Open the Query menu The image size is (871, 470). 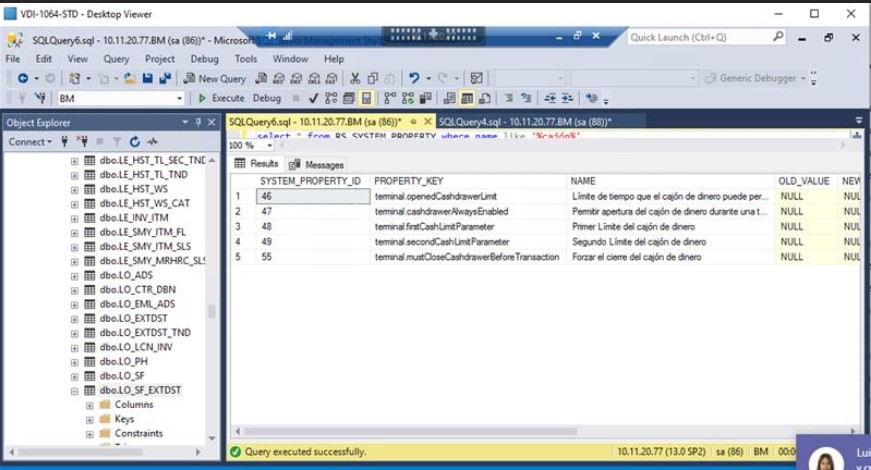[x=116, y=59]
